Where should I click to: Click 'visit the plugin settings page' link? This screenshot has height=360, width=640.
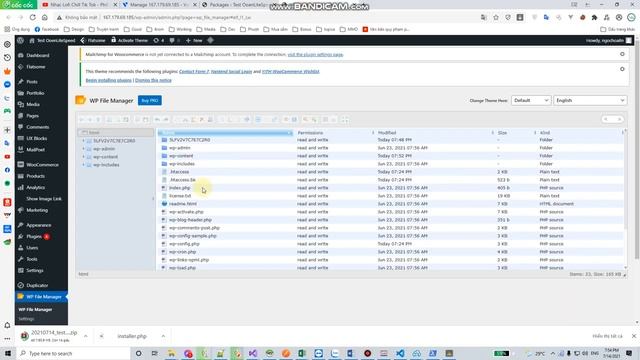click(315, 55)
